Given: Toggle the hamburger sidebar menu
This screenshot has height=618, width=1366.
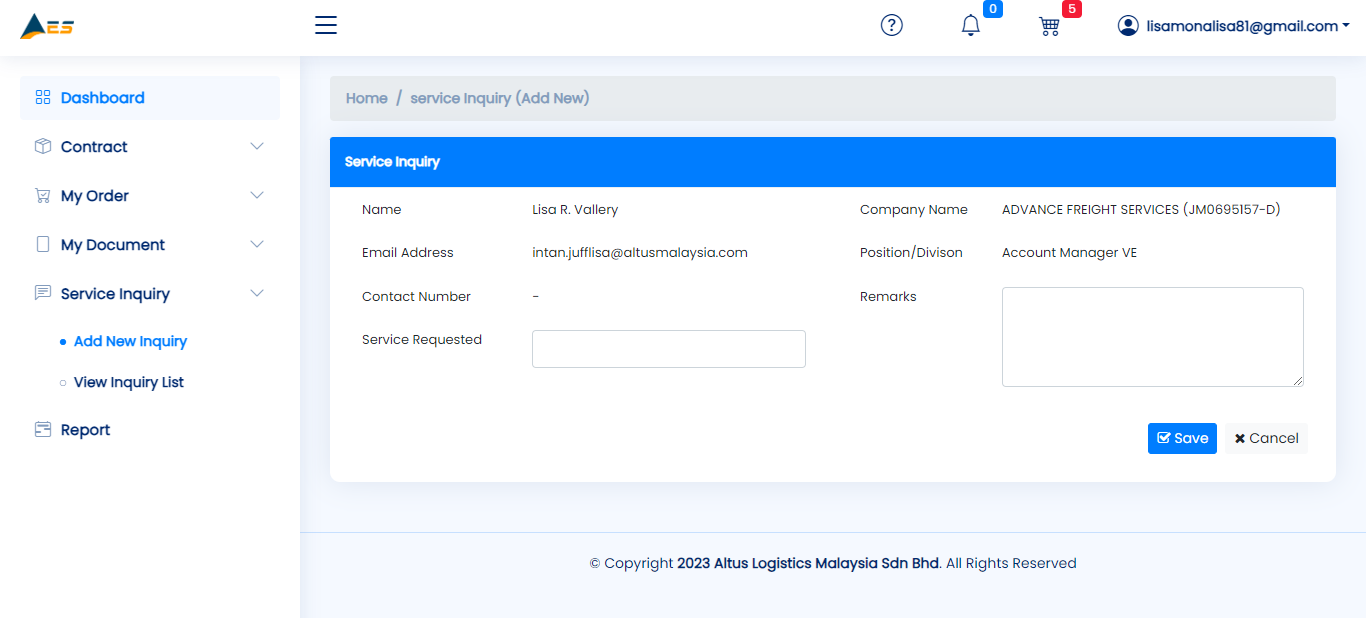Looking at the screenshot, I should click(x=326, y=25).
